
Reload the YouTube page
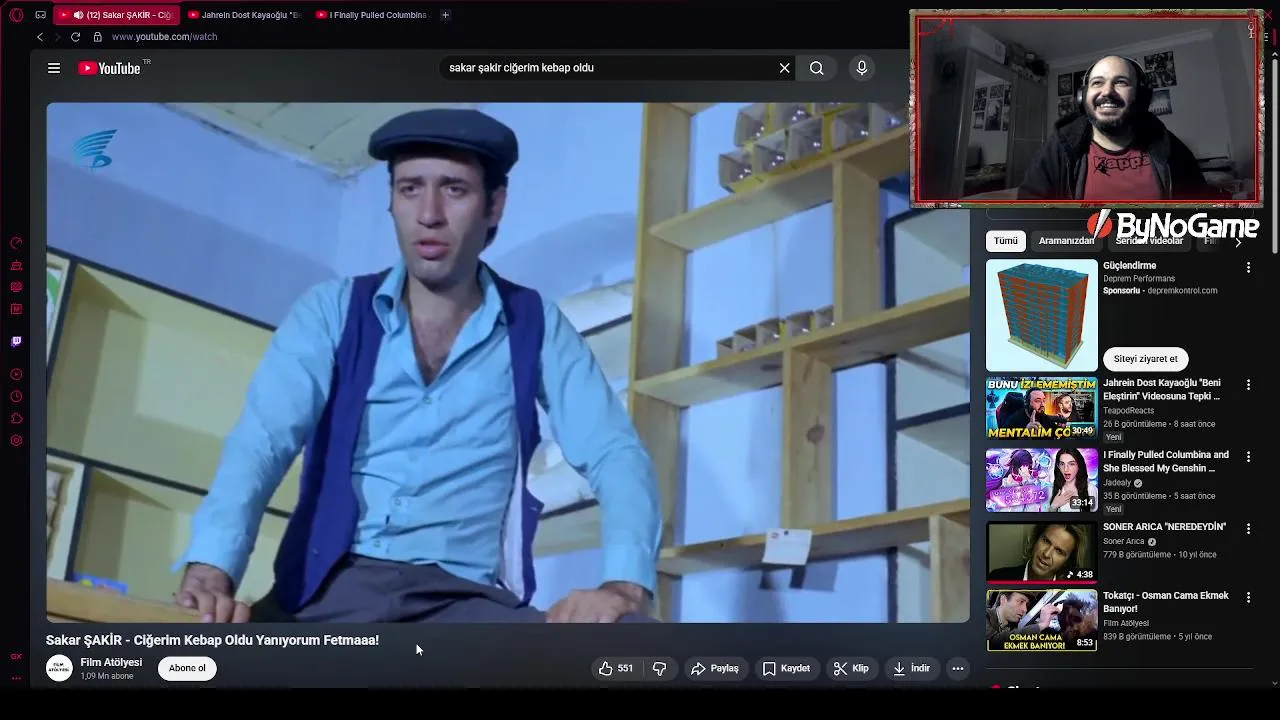pos(75,37)
